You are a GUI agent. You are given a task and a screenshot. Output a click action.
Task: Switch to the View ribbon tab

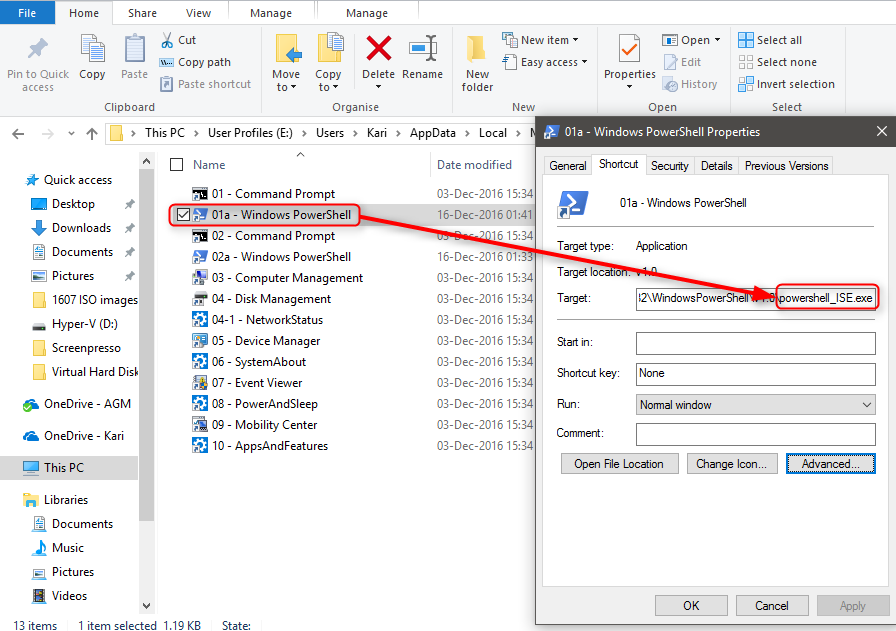tap(198, 13)
